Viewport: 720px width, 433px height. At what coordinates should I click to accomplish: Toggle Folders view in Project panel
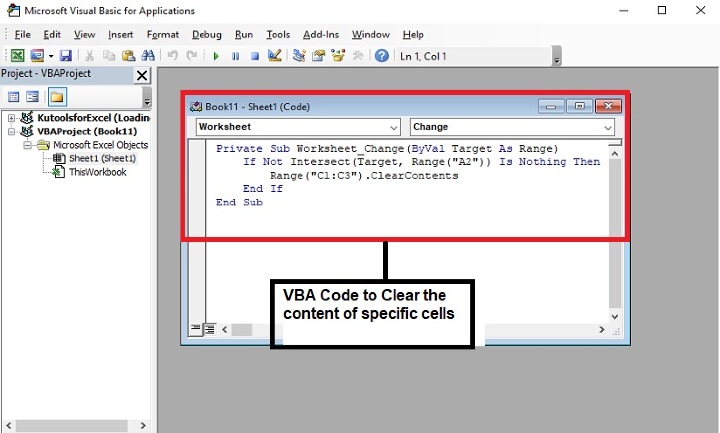(x=57, y=97)
